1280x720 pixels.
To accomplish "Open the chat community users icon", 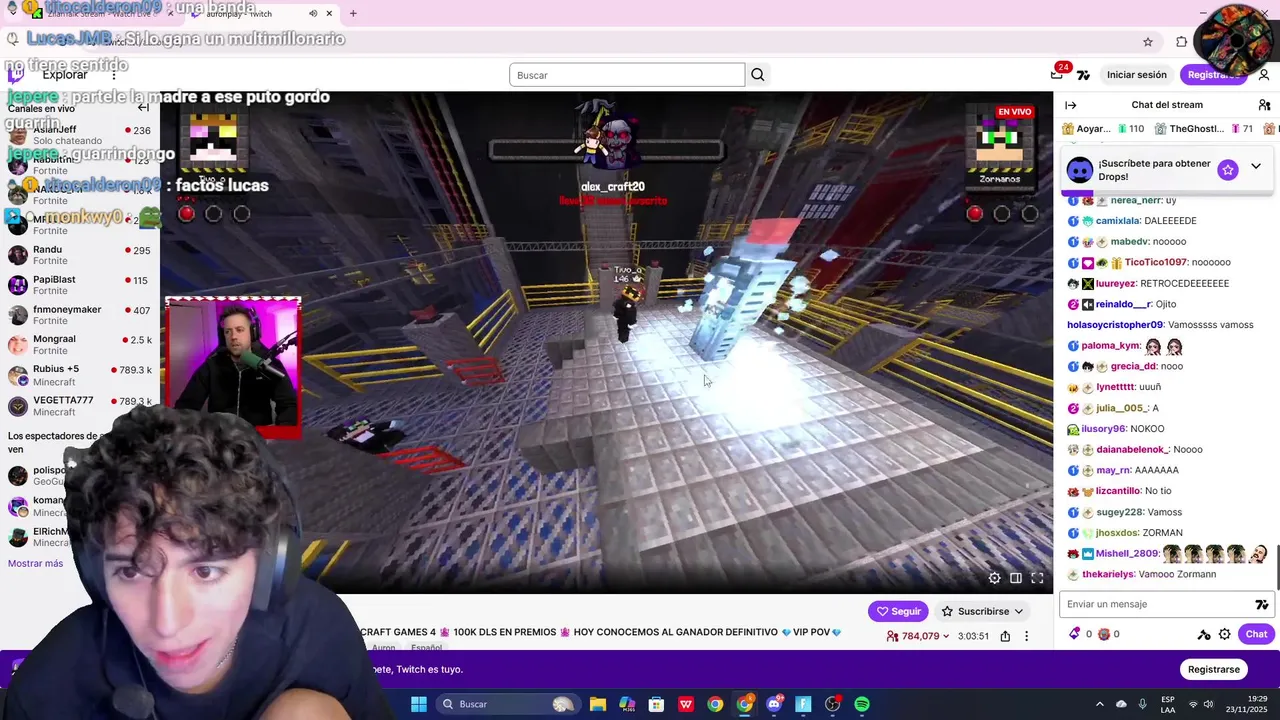I will point(1264,105).
